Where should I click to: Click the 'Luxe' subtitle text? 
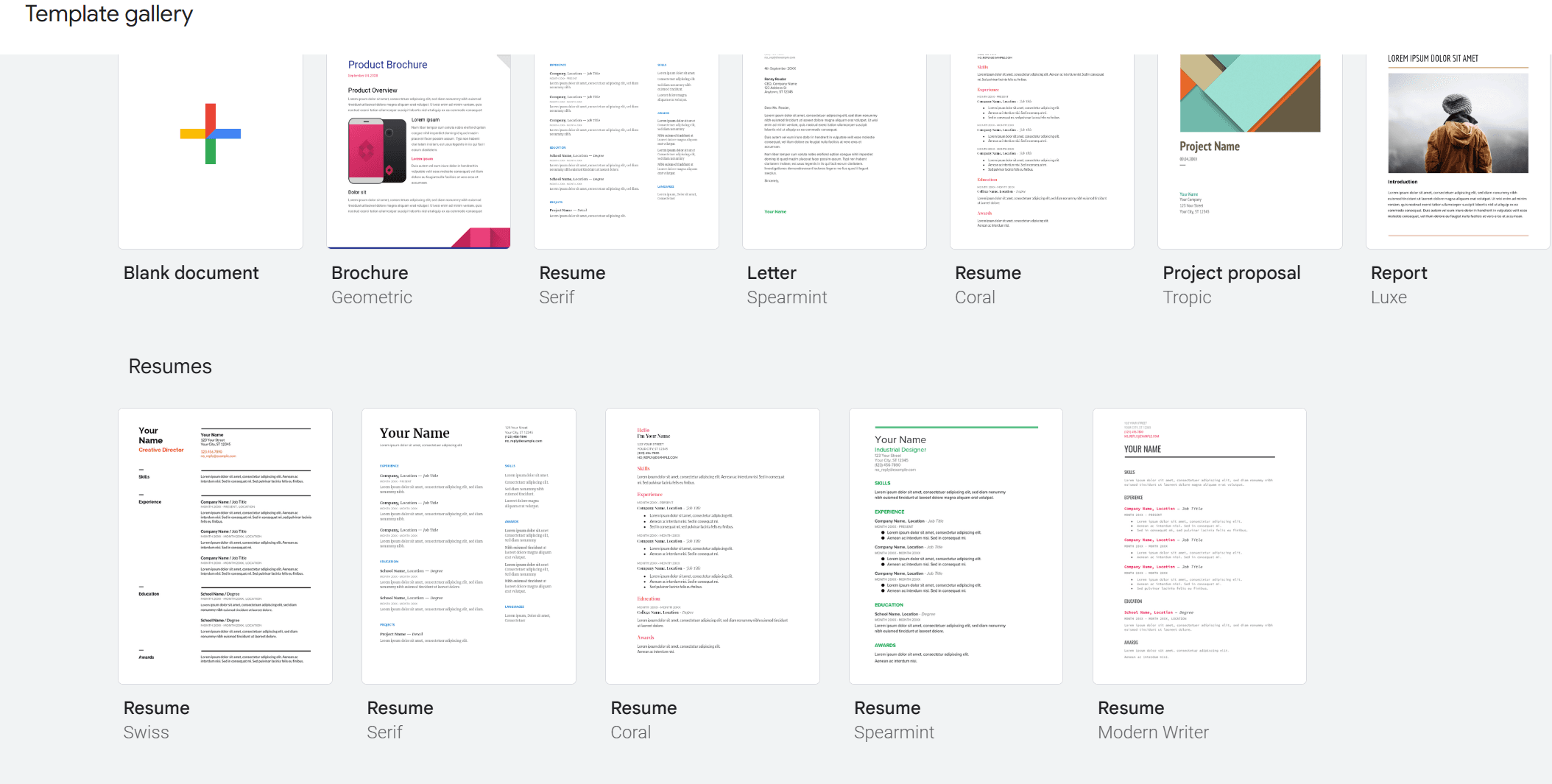1389,297
